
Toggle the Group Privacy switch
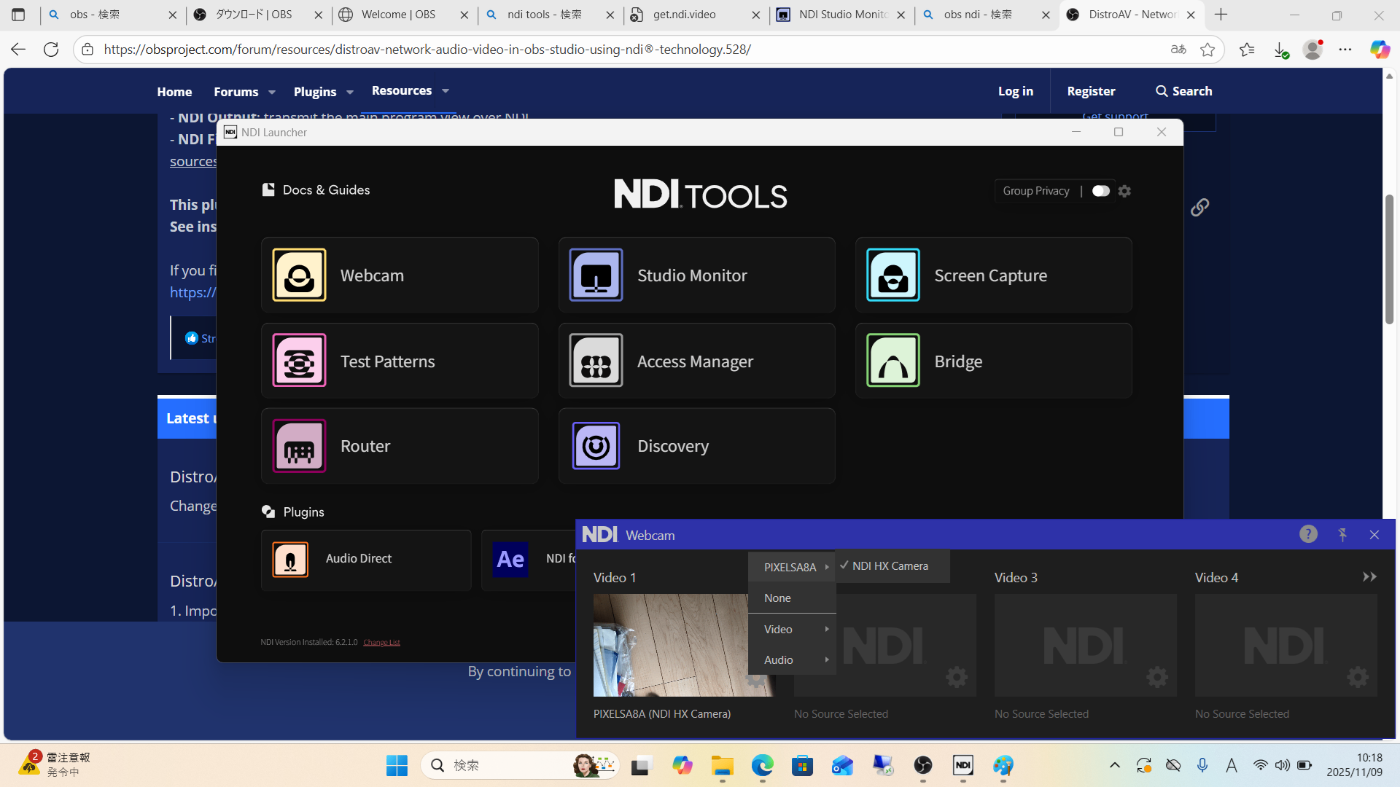[x=1101, y=191]
